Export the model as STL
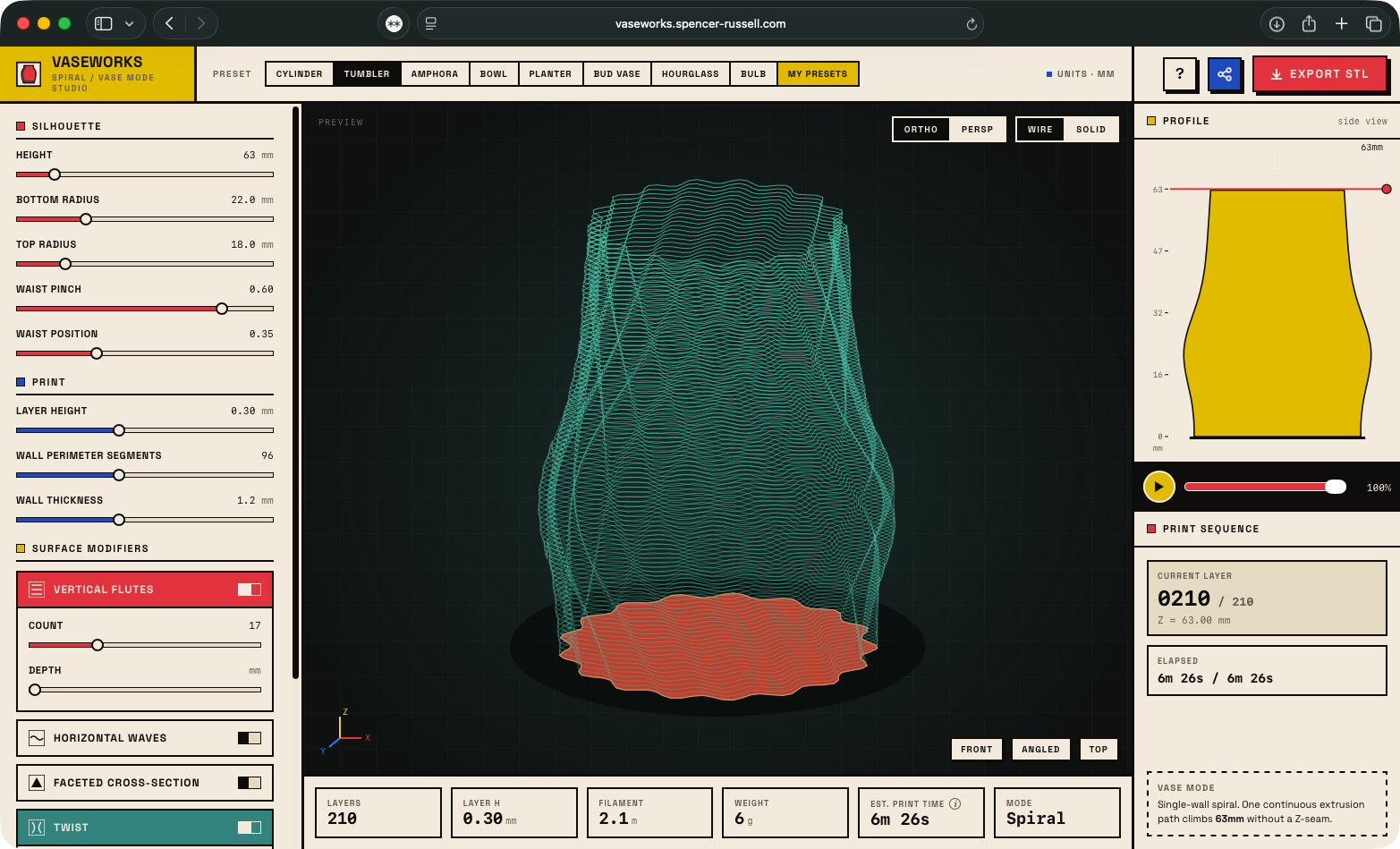This screenshot has height=849, width=1400. click(1319, 74)
